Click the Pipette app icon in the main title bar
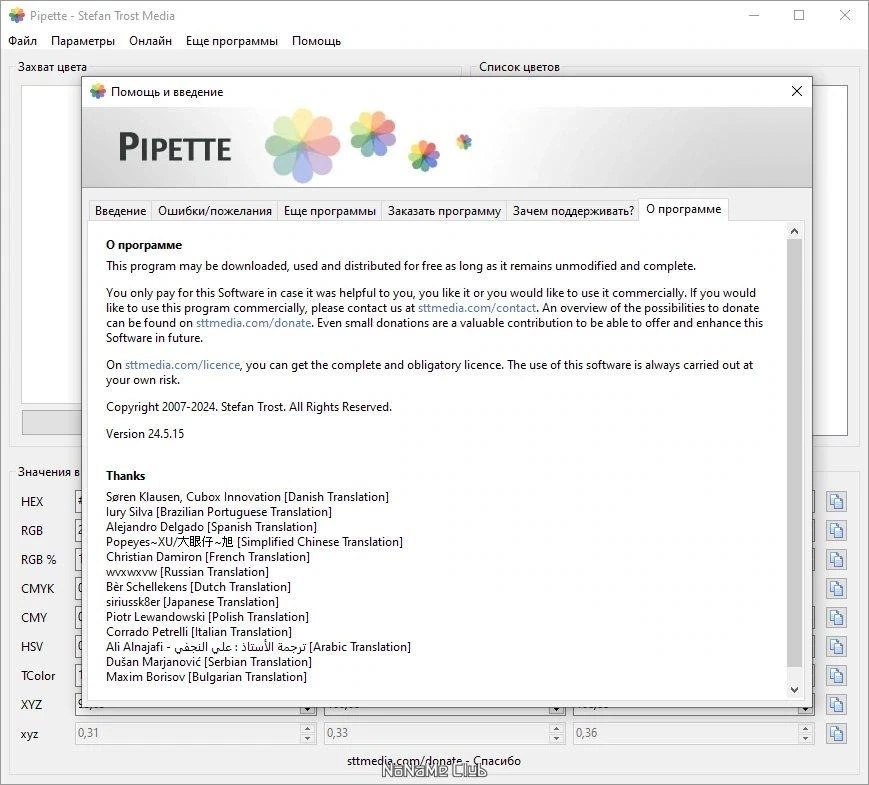 [17, 16]
